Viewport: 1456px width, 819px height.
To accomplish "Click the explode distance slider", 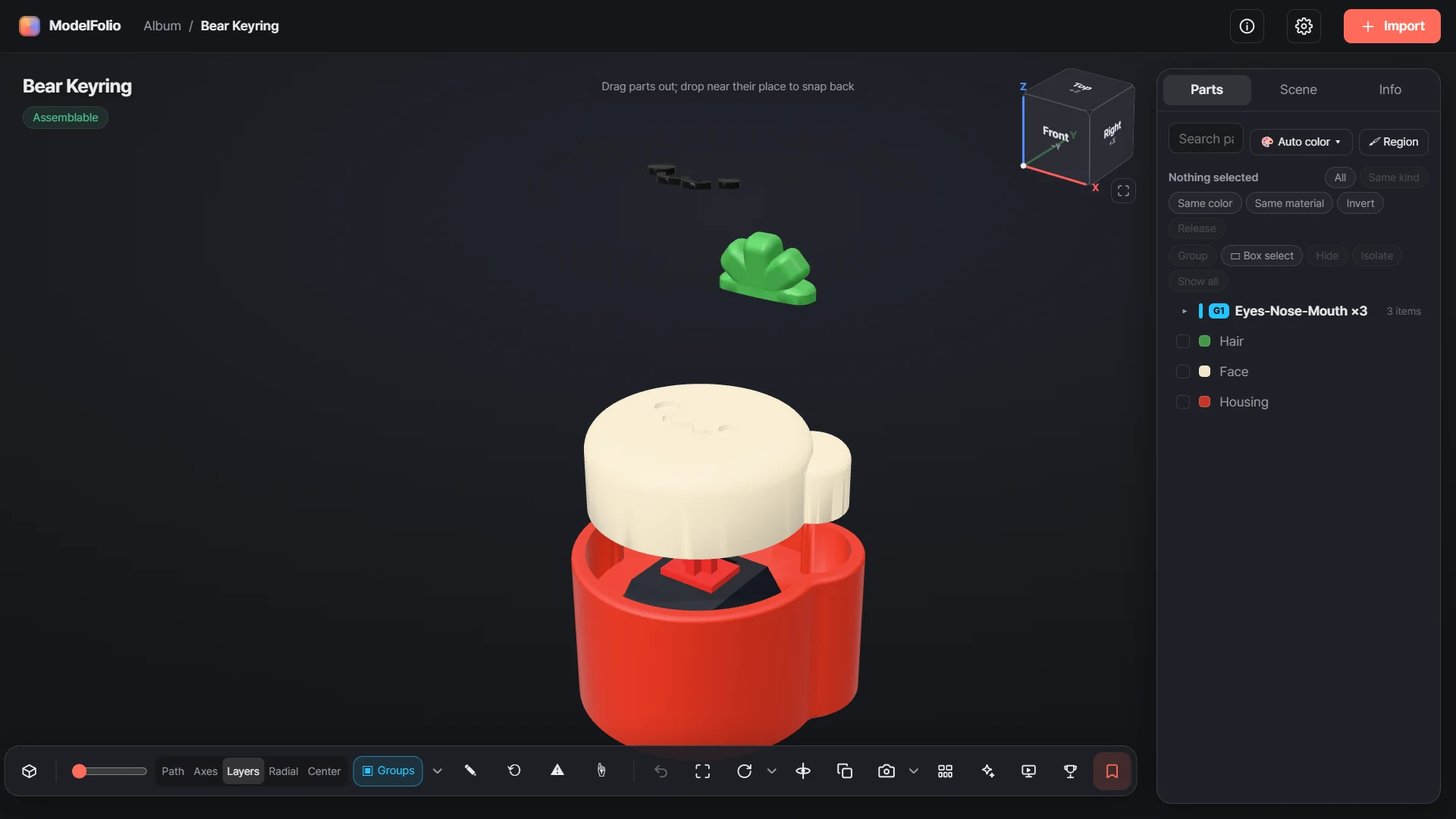I will pos(109,770).
